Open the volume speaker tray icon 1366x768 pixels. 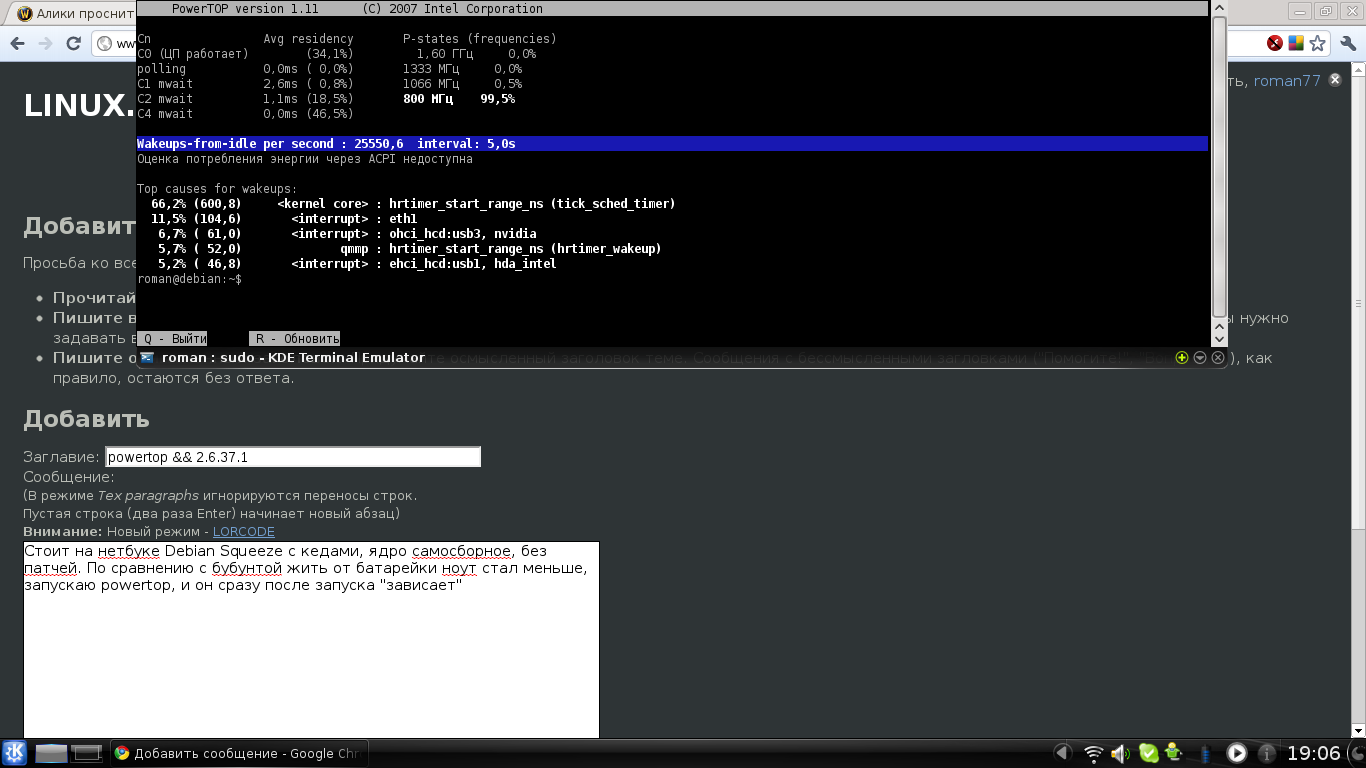[1121, 753]
